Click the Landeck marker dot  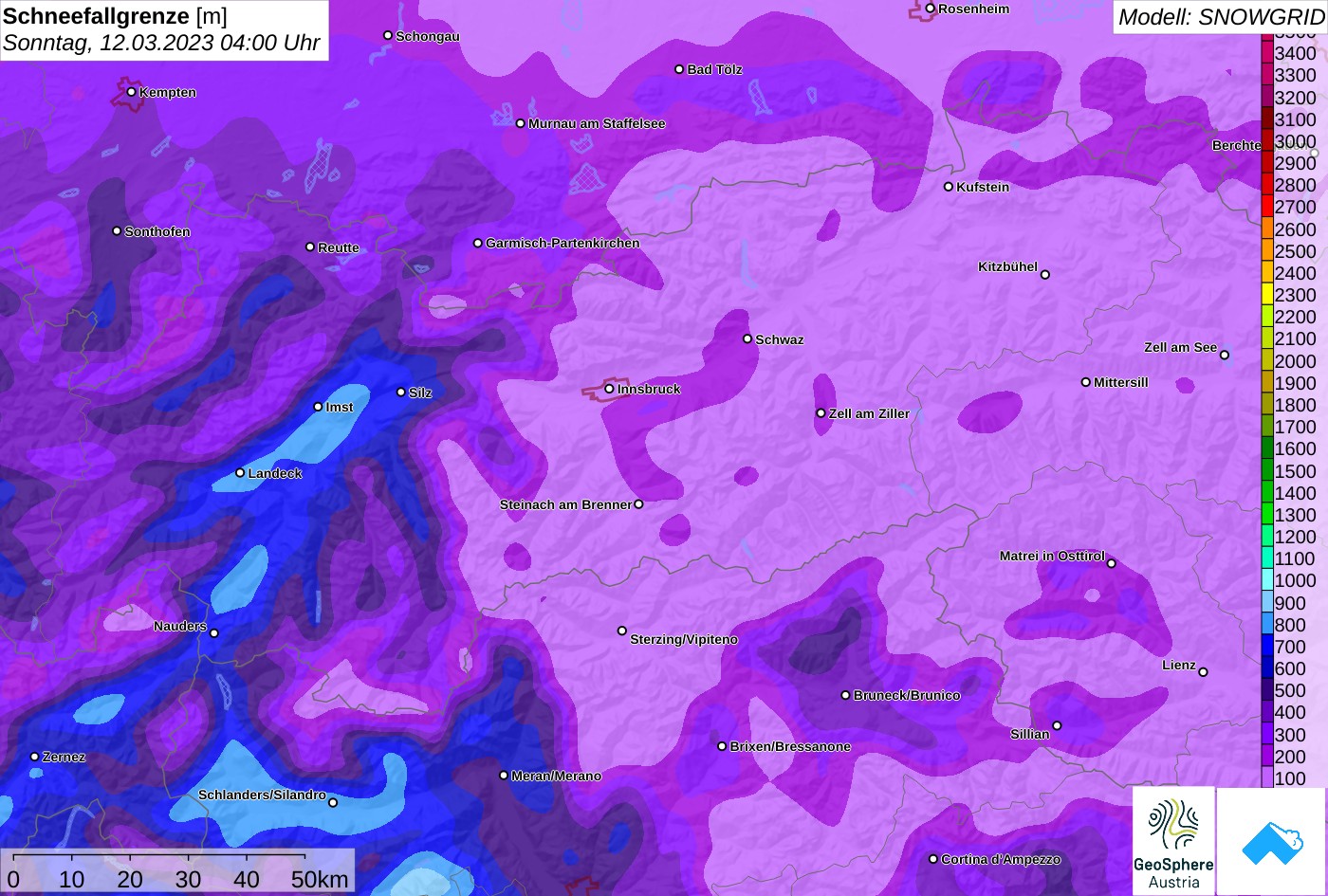[240, 473]
